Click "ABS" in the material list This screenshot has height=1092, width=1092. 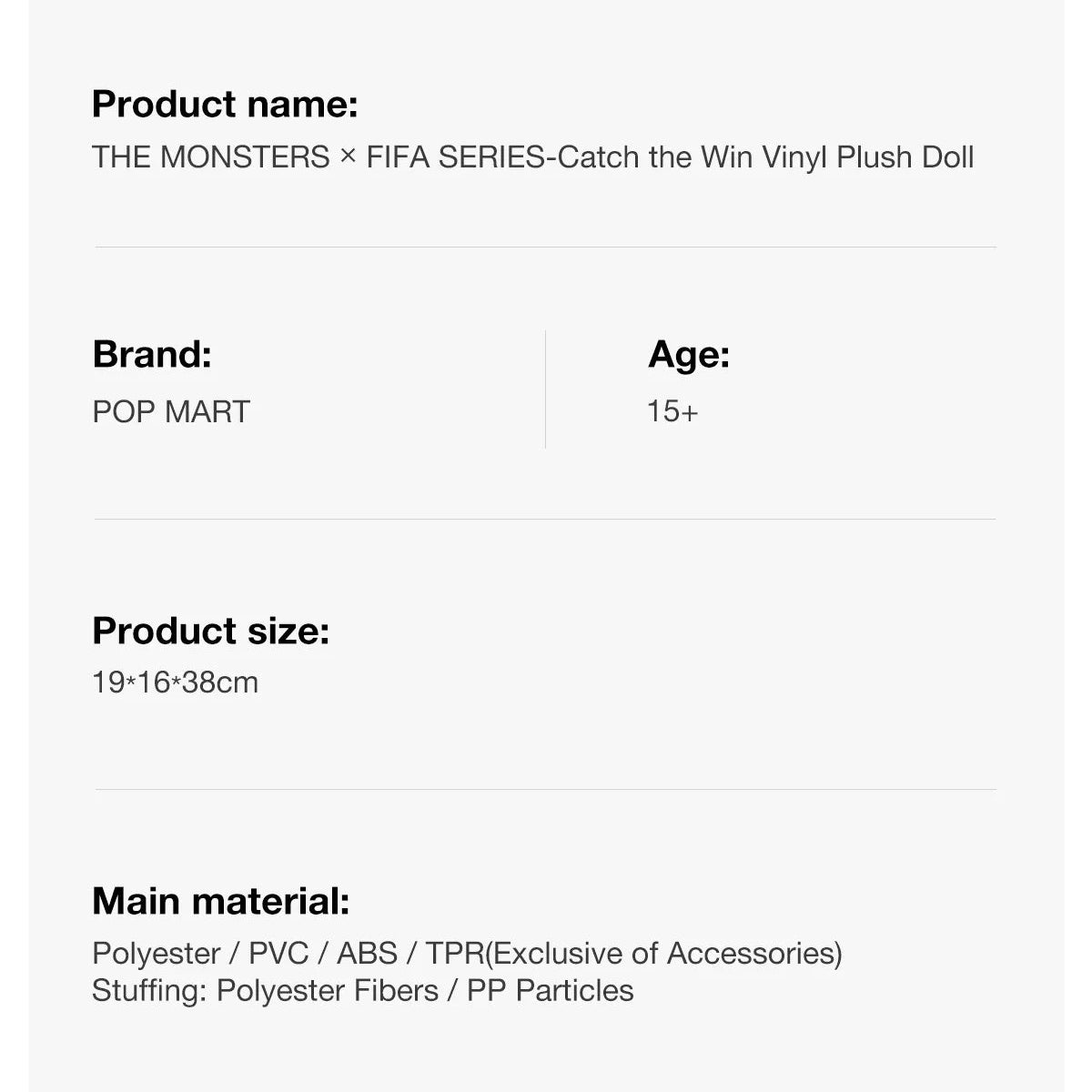pos(367,953)
